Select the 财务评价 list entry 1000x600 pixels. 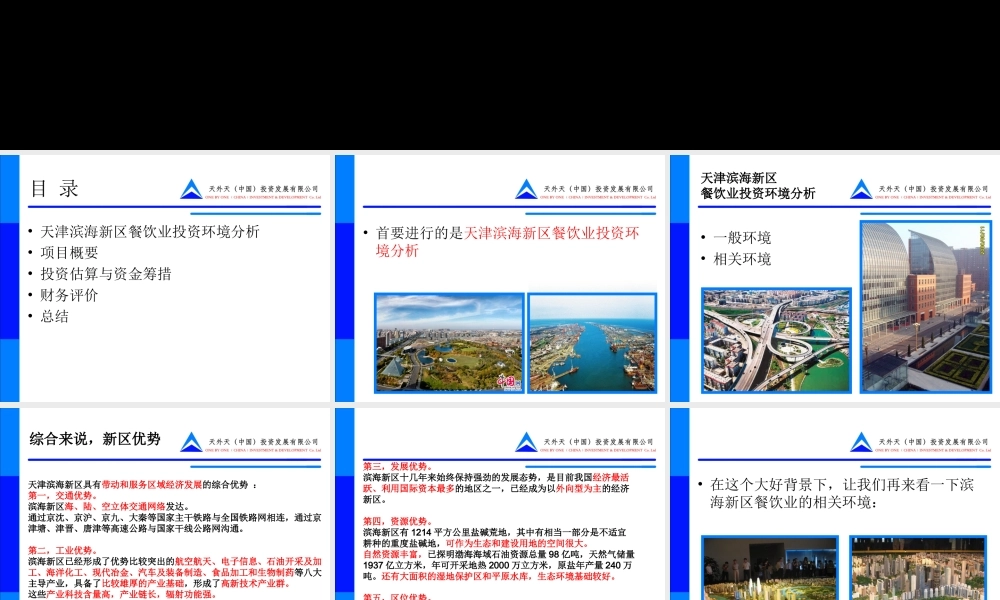70,295
